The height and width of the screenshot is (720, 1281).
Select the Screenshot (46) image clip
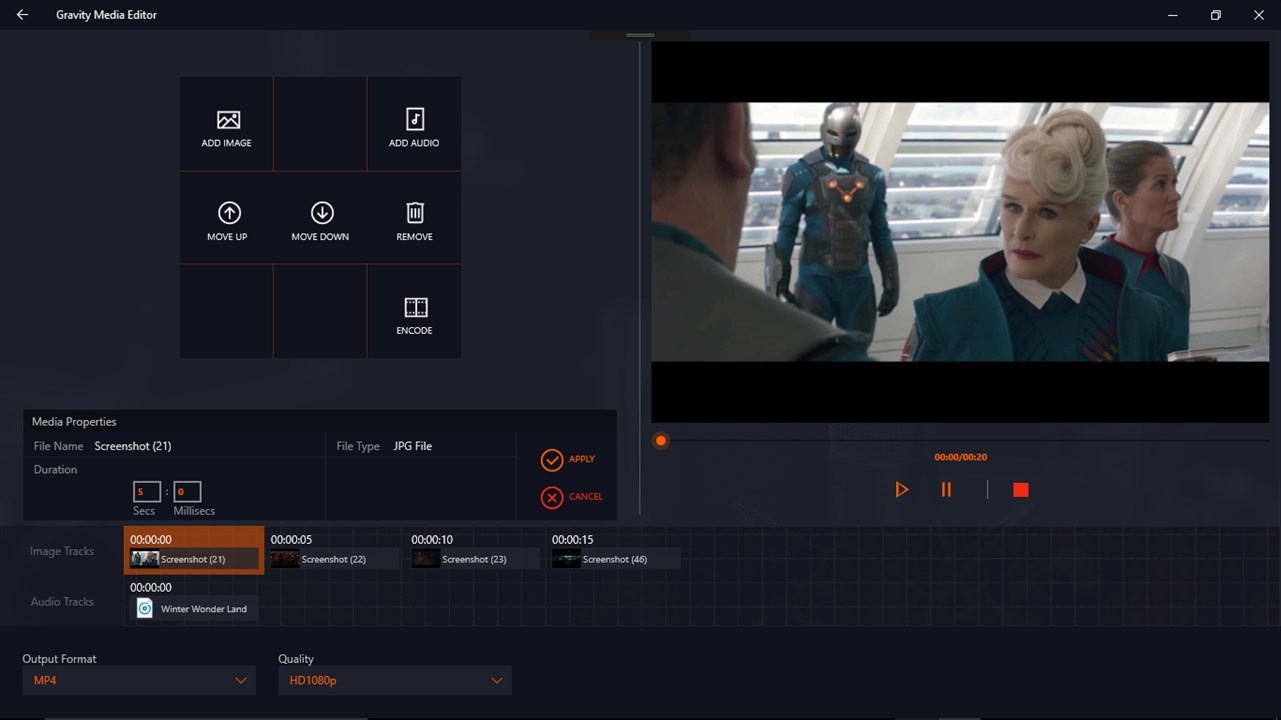tap(616, 559)
